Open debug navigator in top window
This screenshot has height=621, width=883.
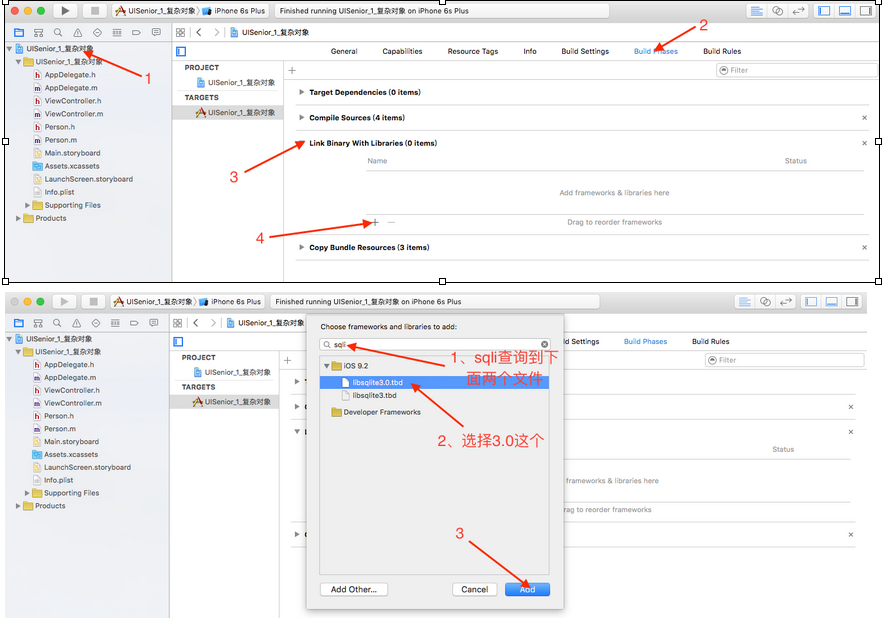117,33
